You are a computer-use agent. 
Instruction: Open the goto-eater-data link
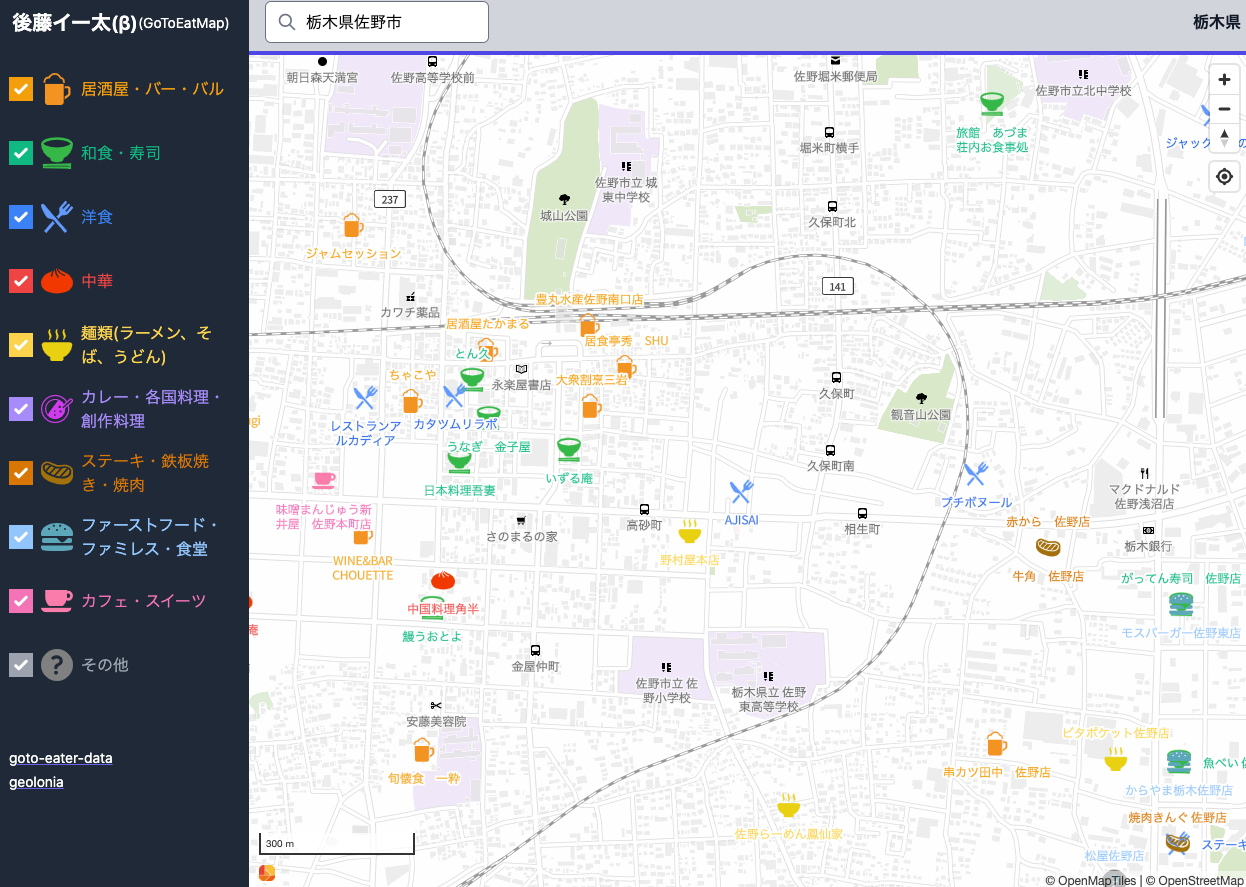click(x=61, y=758)
